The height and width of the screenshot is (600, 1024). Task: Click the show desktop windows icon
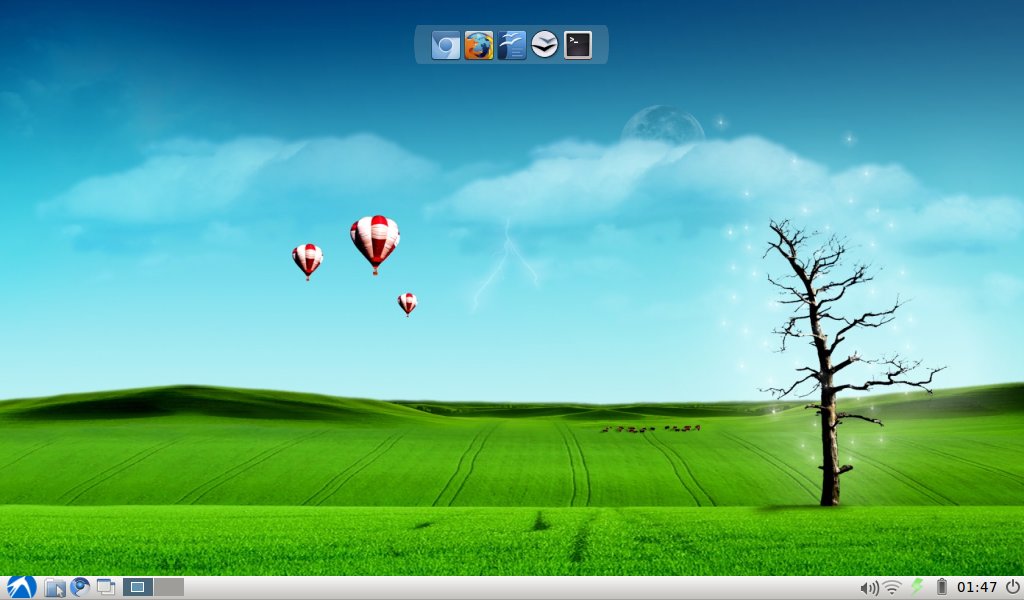coord(106,587)
